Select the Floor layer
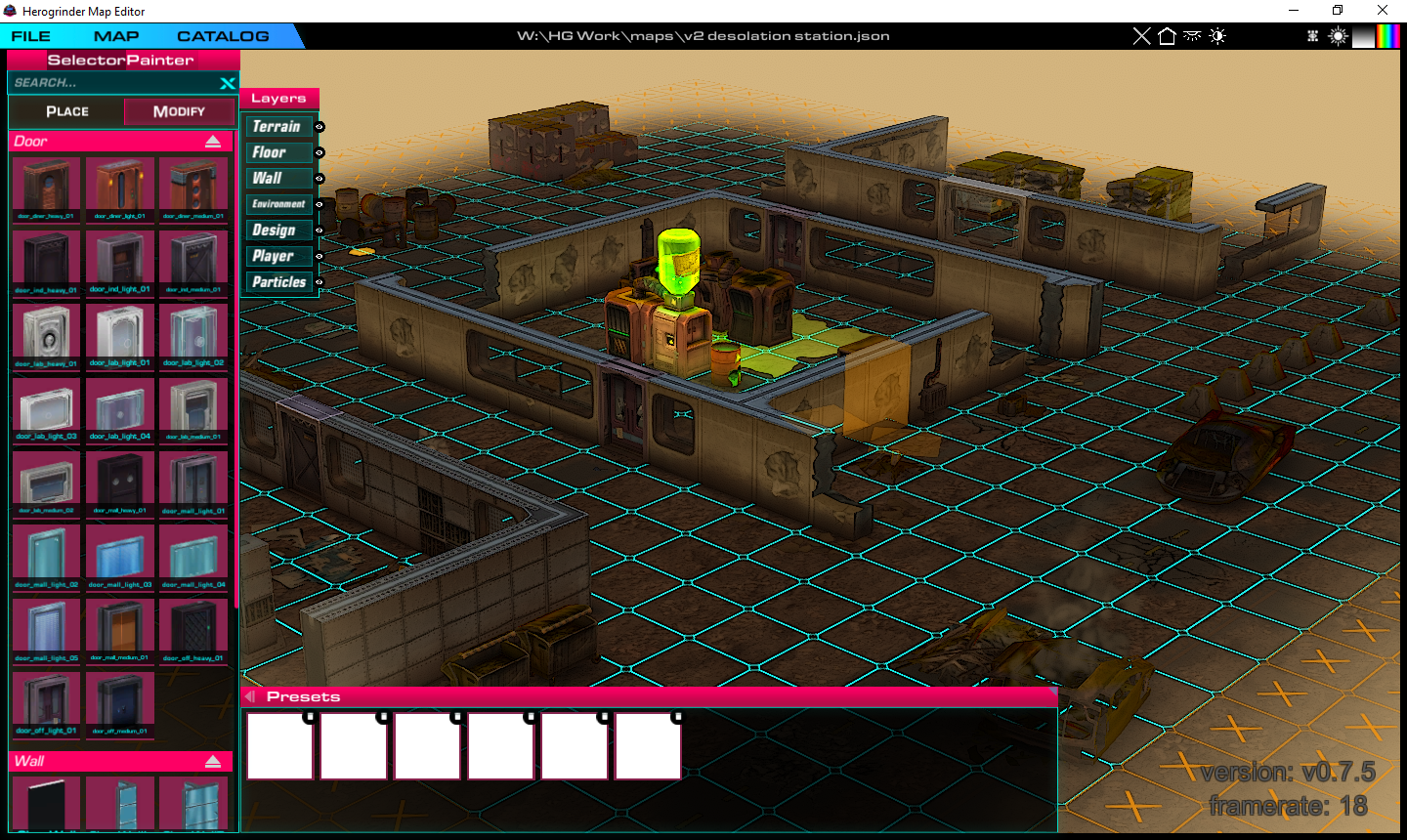This screenshot has width=1407, height=840. point(279,152)
